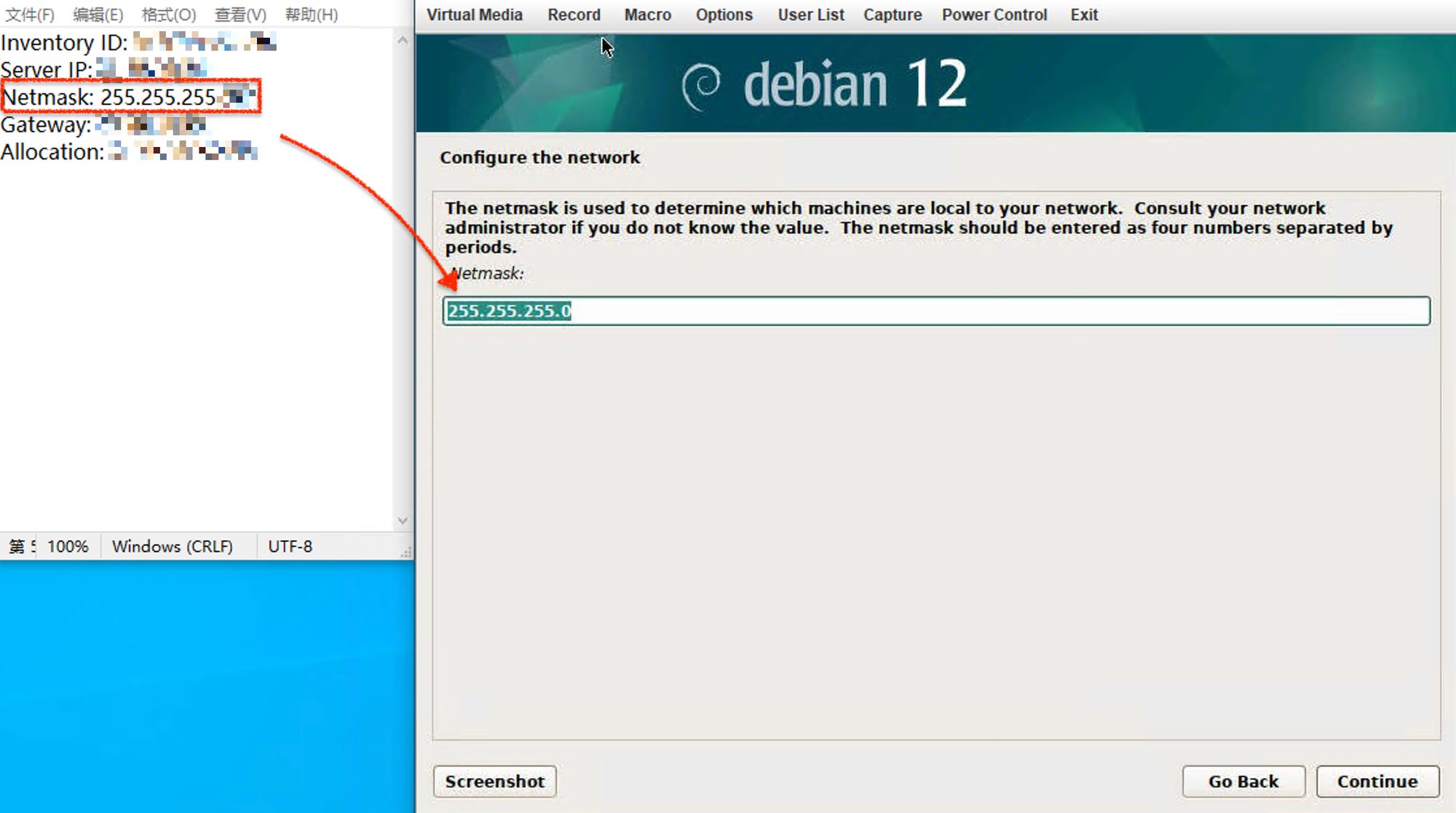Click Notepad scrollbar up arrow
Screen dimensions: 1456x813
[x=403, y=41]
